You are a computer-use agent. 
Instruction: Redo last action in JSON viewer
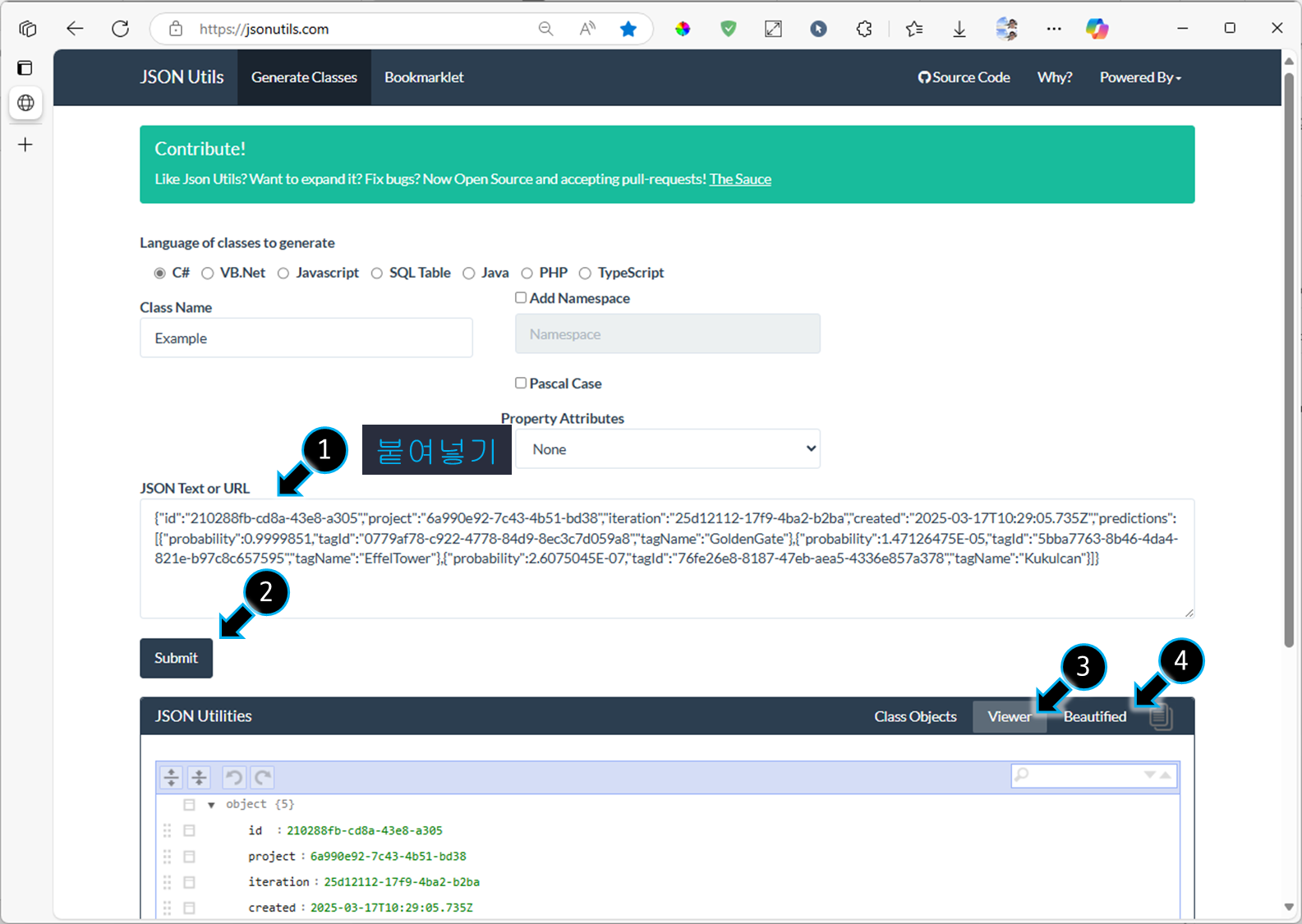[x=262, y=777]
